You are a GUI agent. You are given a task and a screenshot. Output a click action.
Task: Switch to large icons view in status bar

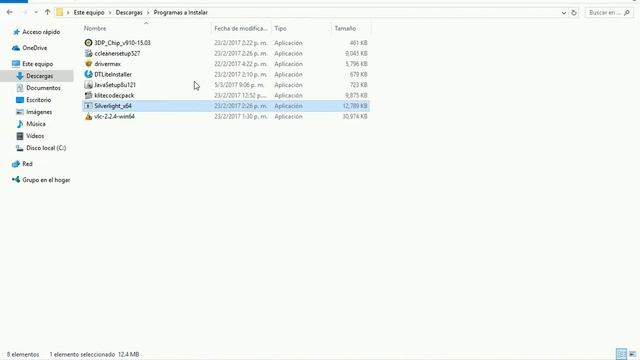coord(632,354)
